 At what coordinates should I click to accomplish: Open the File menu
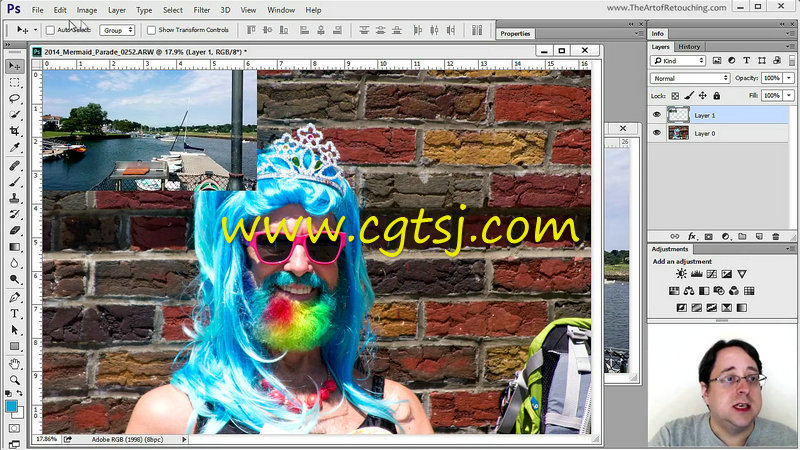pyautogui.click(x=38, y=10)
